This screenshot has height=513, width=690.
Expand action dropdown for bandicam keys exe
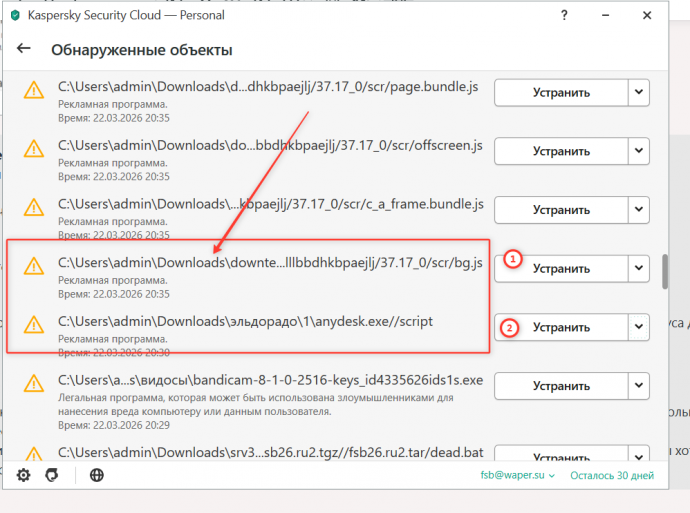(x=639, y=386)
